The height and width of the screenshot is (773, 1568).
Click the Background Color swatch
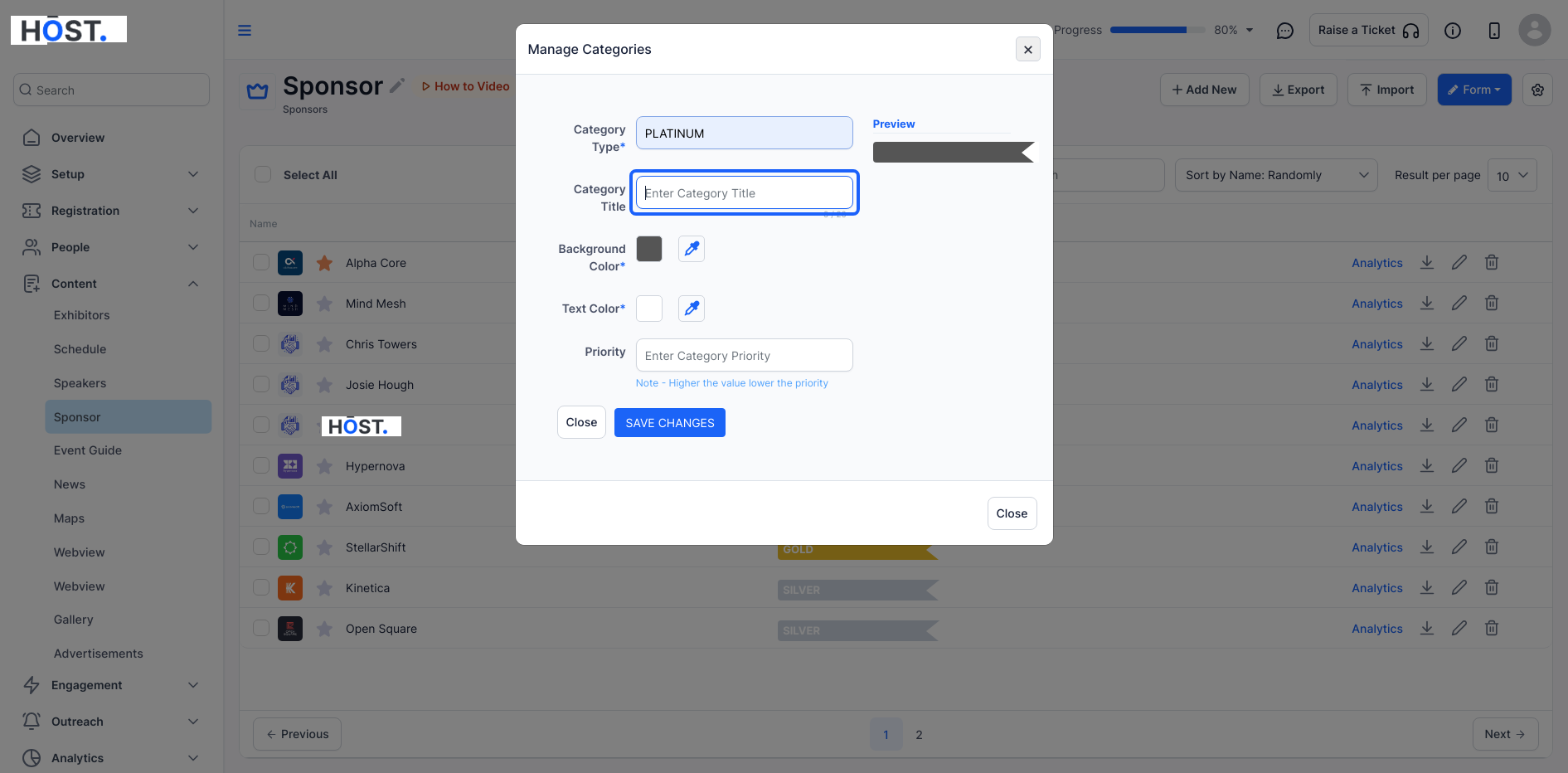click(x=649, y=249)
